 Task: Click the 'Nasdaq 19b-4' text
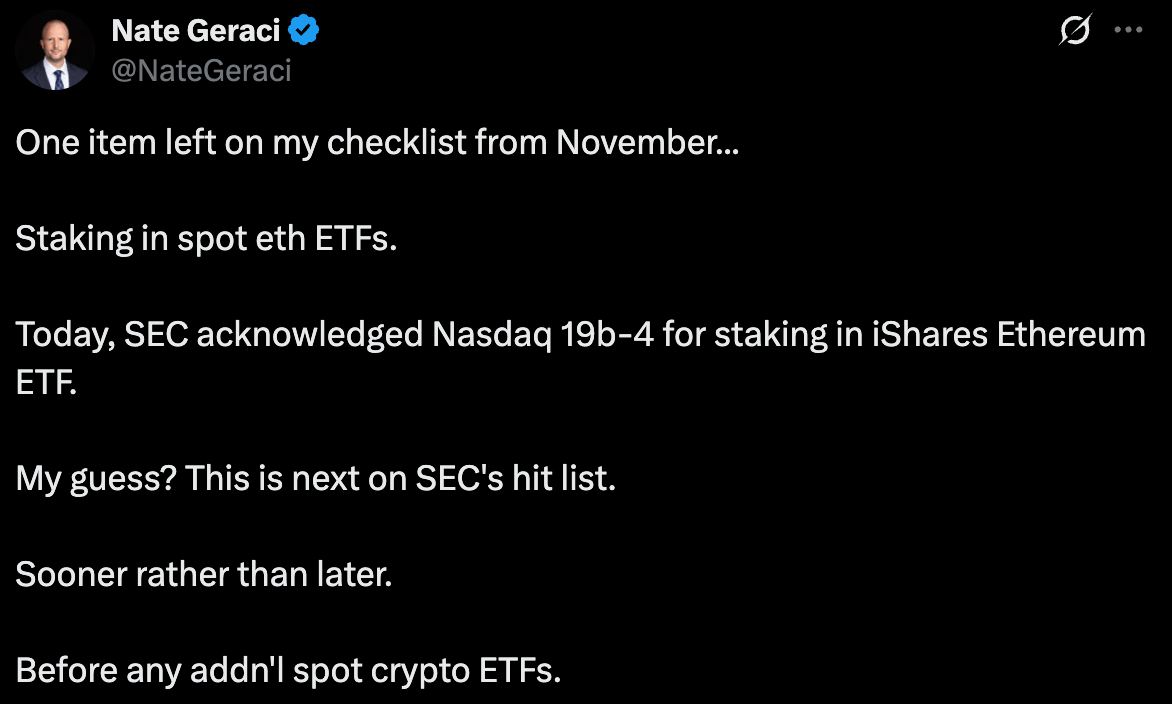coord(543,334)
